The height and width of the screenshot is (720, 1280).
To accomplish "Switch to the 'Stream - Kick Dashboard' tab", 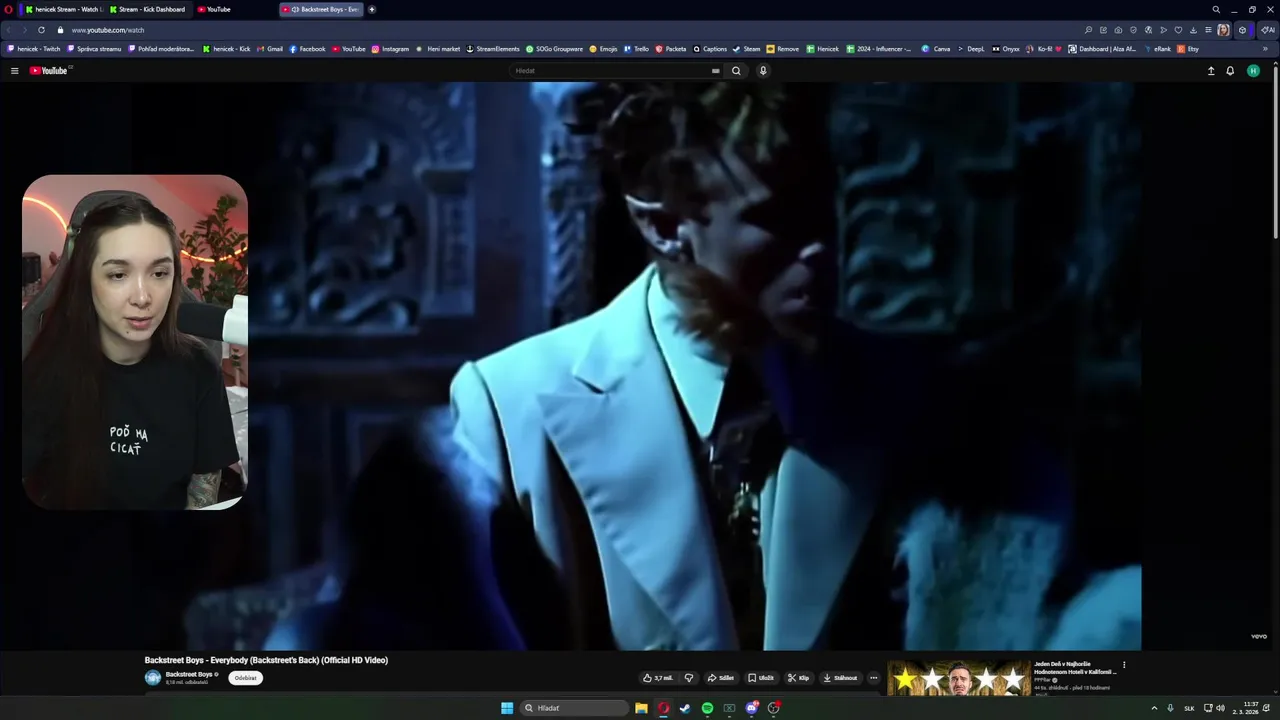I will tap(148, 9).
